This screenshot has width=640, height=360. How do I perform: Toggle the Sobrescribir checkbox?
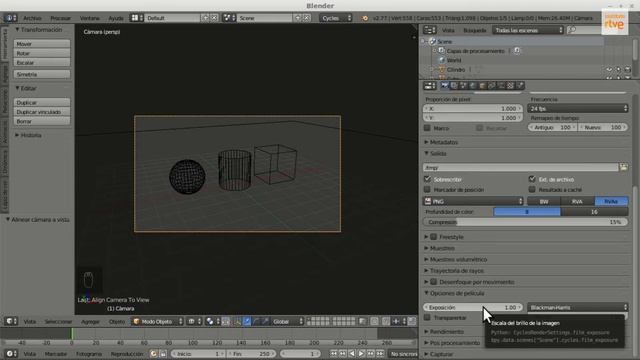[427, 179]
